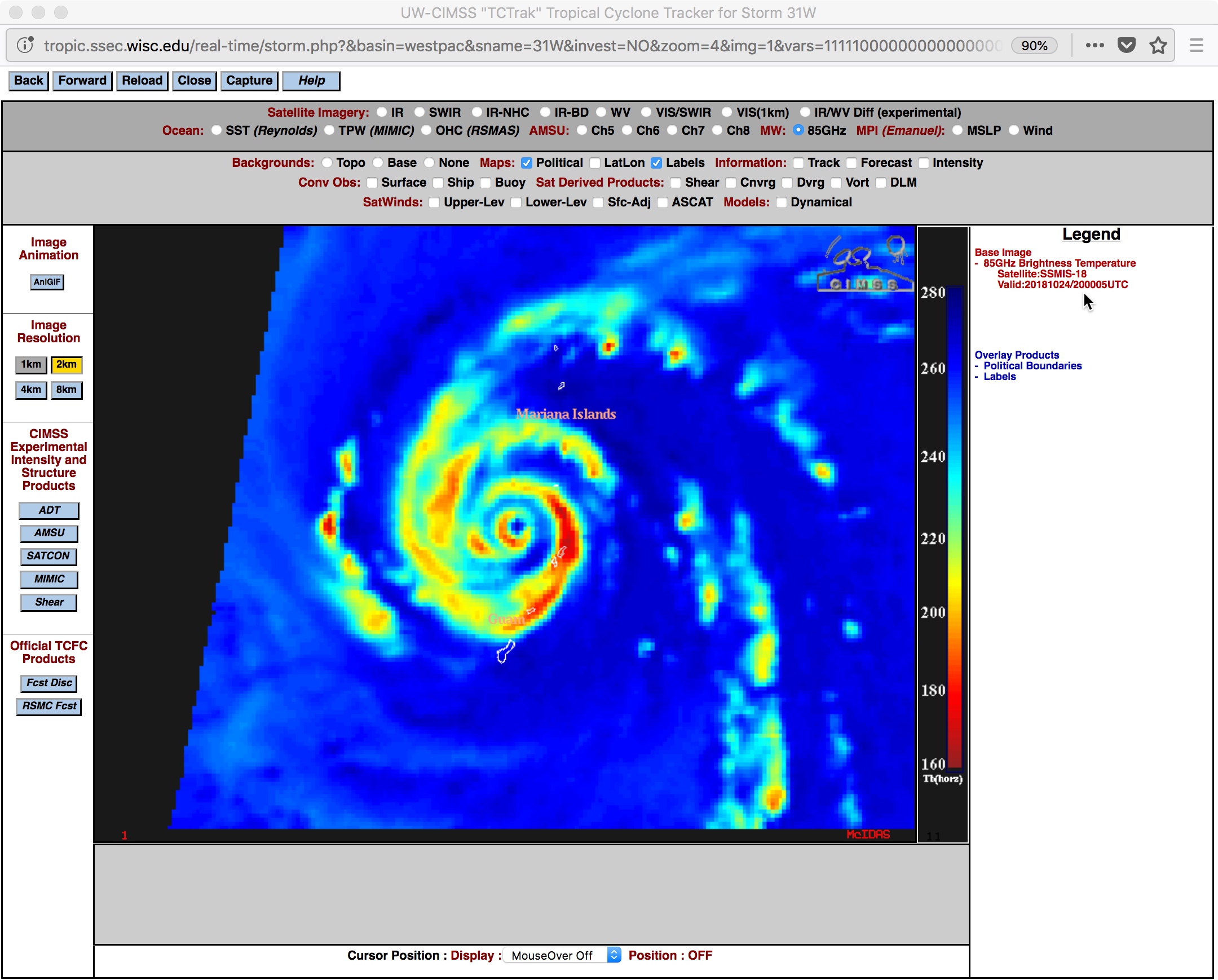Check Sfc-Adj SatWinds checkbox
Viewport: 1218px width, 980px height.
(598, 202)
